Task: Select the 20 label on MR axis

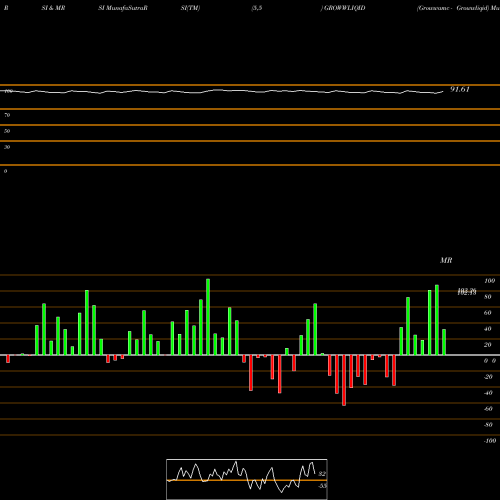Action: 488,345
